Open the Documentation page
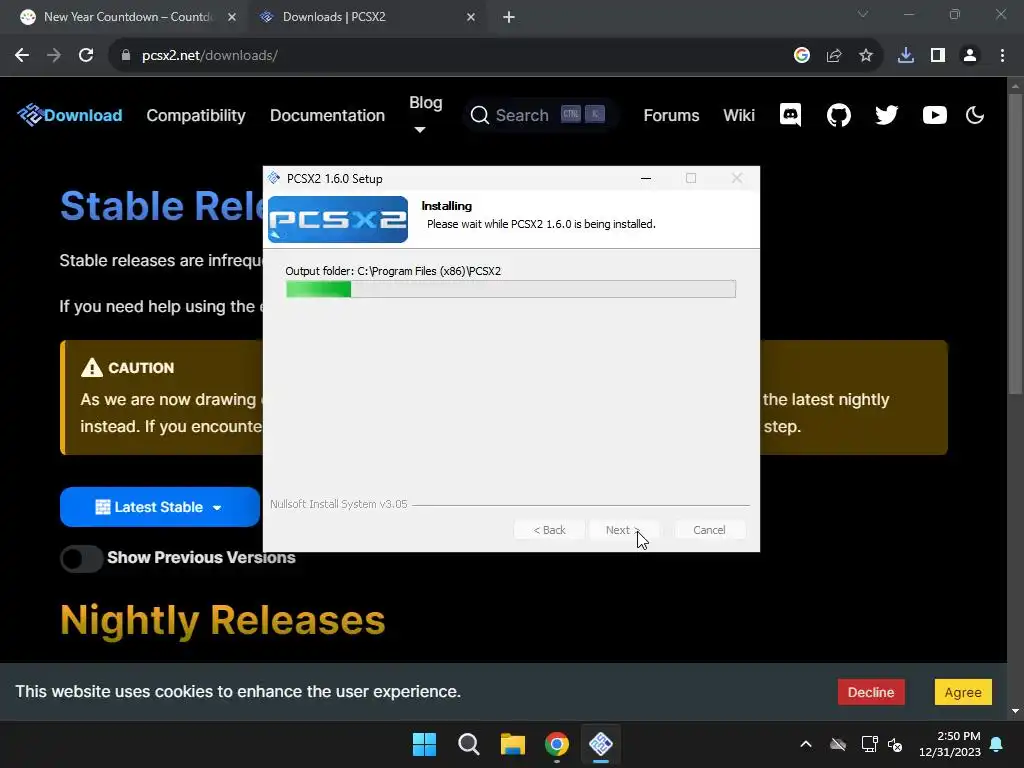 (327, 116)
